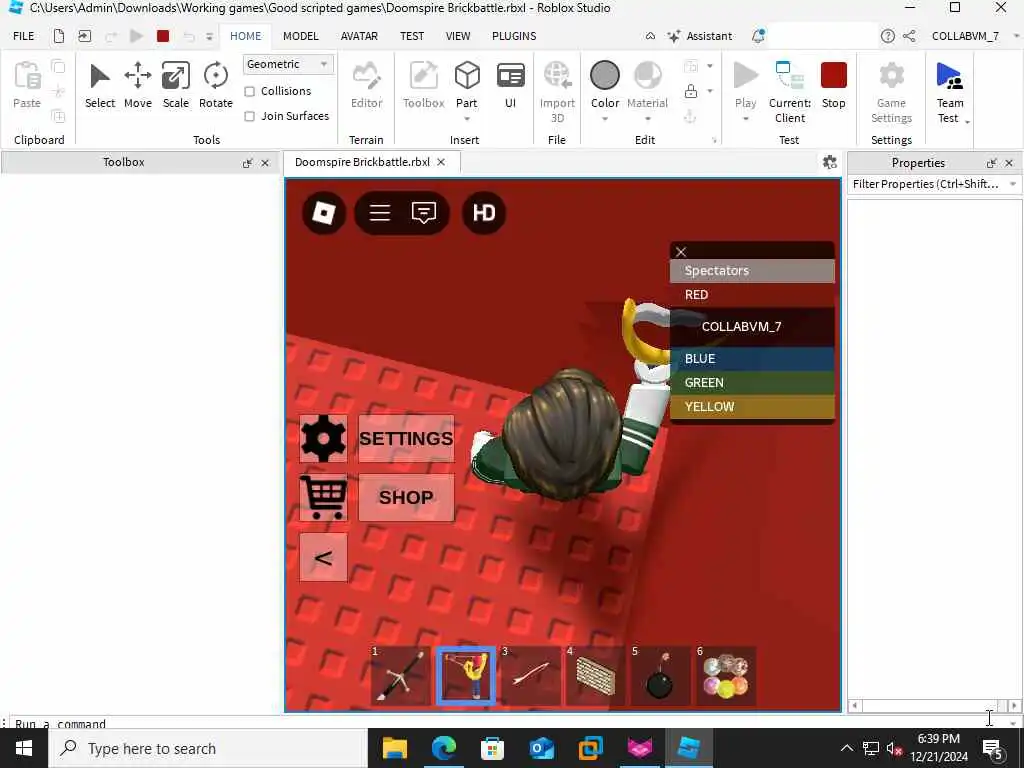Start a Team Test
Viewport: 1024px width, 768px height.
[x=949, y=91]
